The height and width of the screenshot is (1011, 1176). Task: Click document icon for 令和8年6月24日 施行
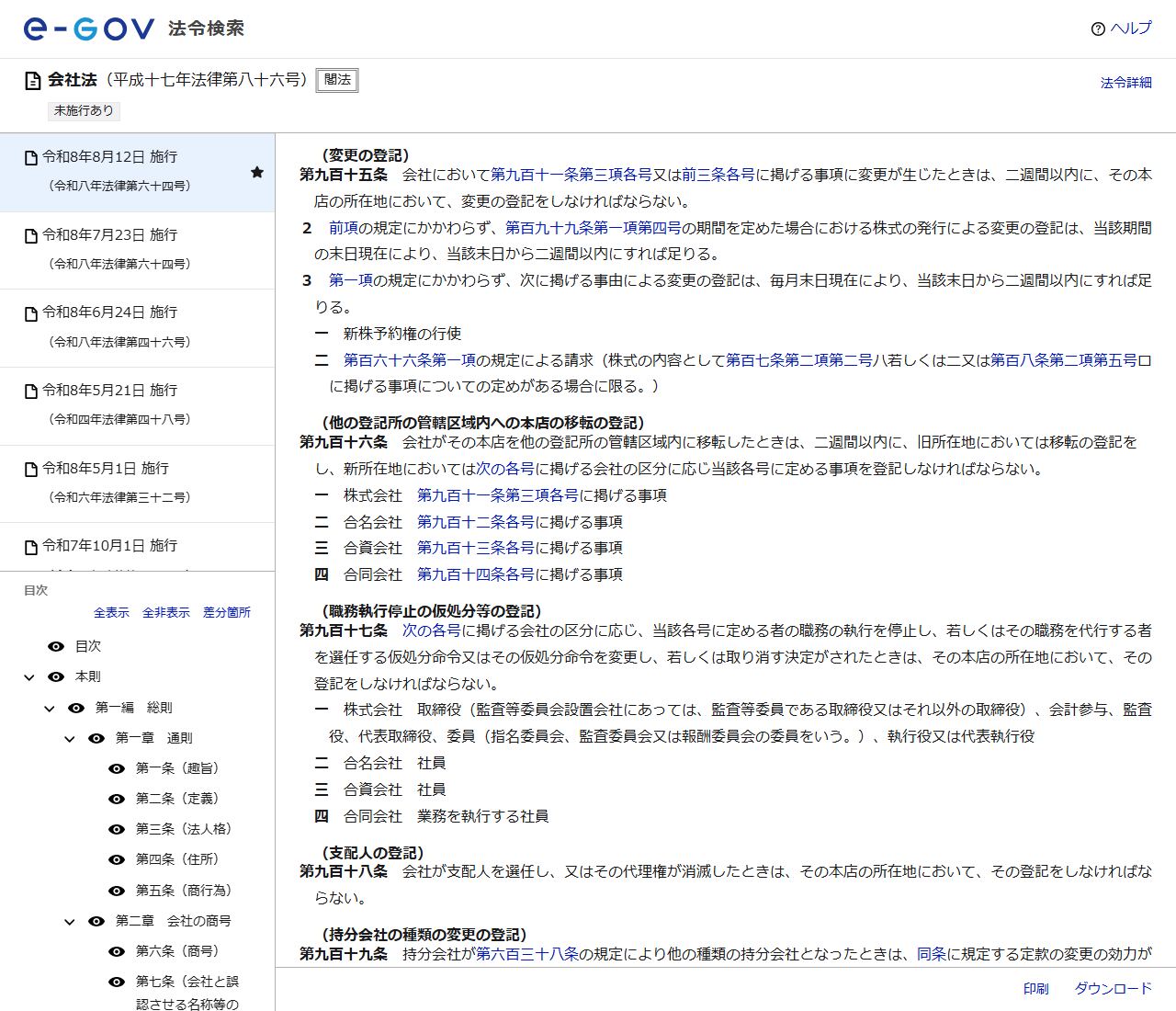pyautogui.click(x=31, y=313)
